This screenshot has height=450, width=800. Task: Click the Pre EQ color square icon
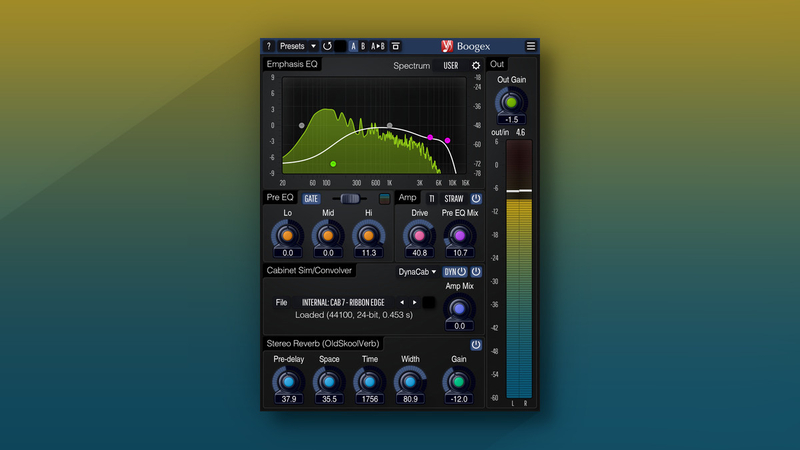click(x=384, y=198)
